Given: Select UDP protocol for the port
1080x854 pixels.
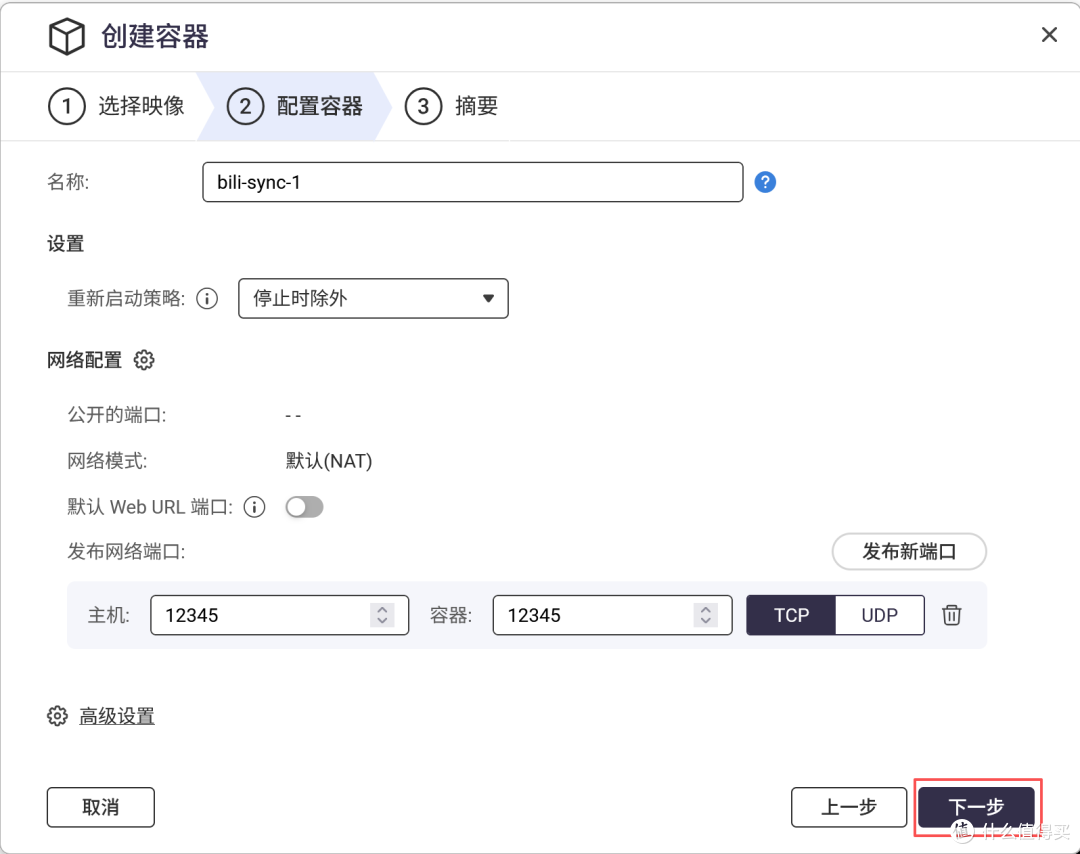Looking at the screenshot, I should point(880,615).
